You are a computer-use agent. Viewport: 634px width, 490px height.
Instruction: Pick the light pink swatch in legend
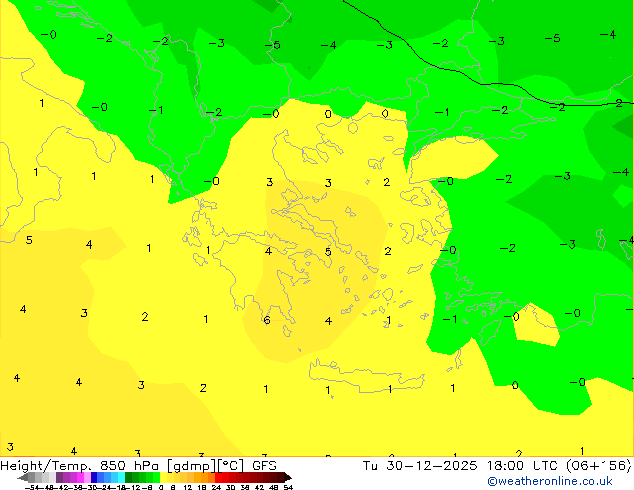[87, 477]
